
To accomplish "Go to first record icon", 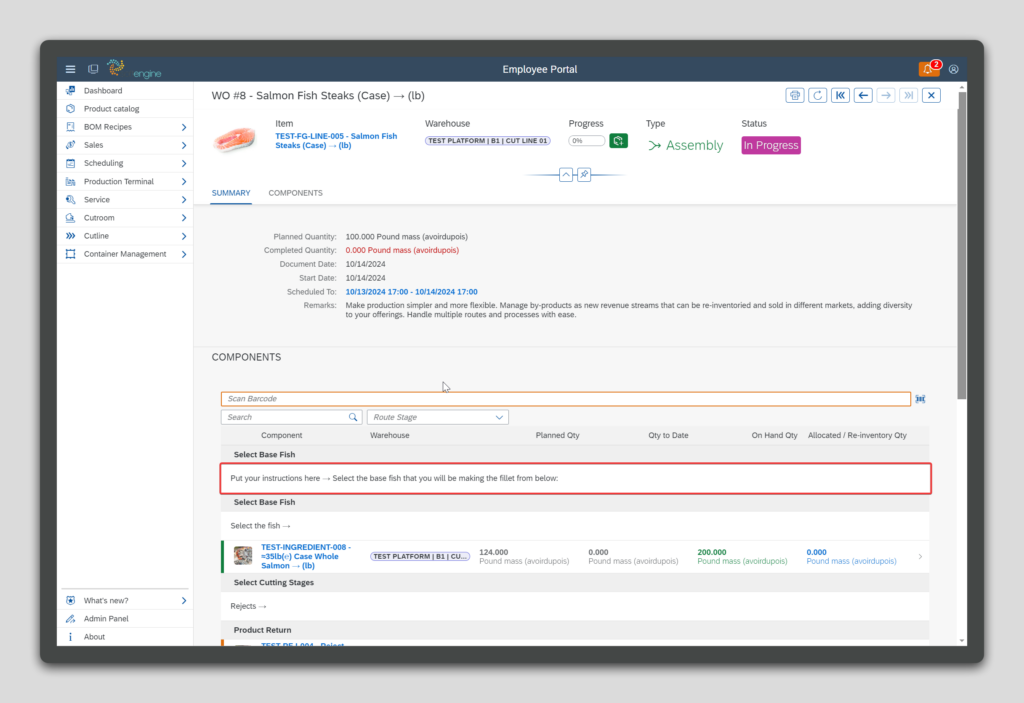I will (840, 95).
